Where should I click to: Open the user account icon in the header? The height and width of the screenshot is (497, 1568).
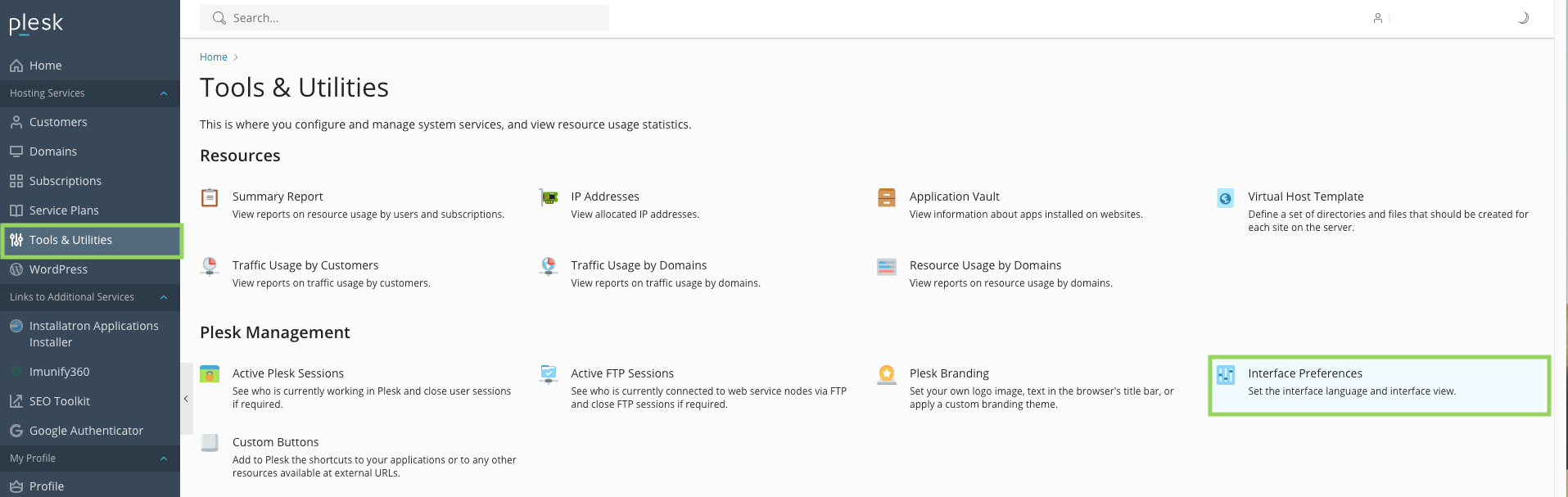(x=1378, y=18)
